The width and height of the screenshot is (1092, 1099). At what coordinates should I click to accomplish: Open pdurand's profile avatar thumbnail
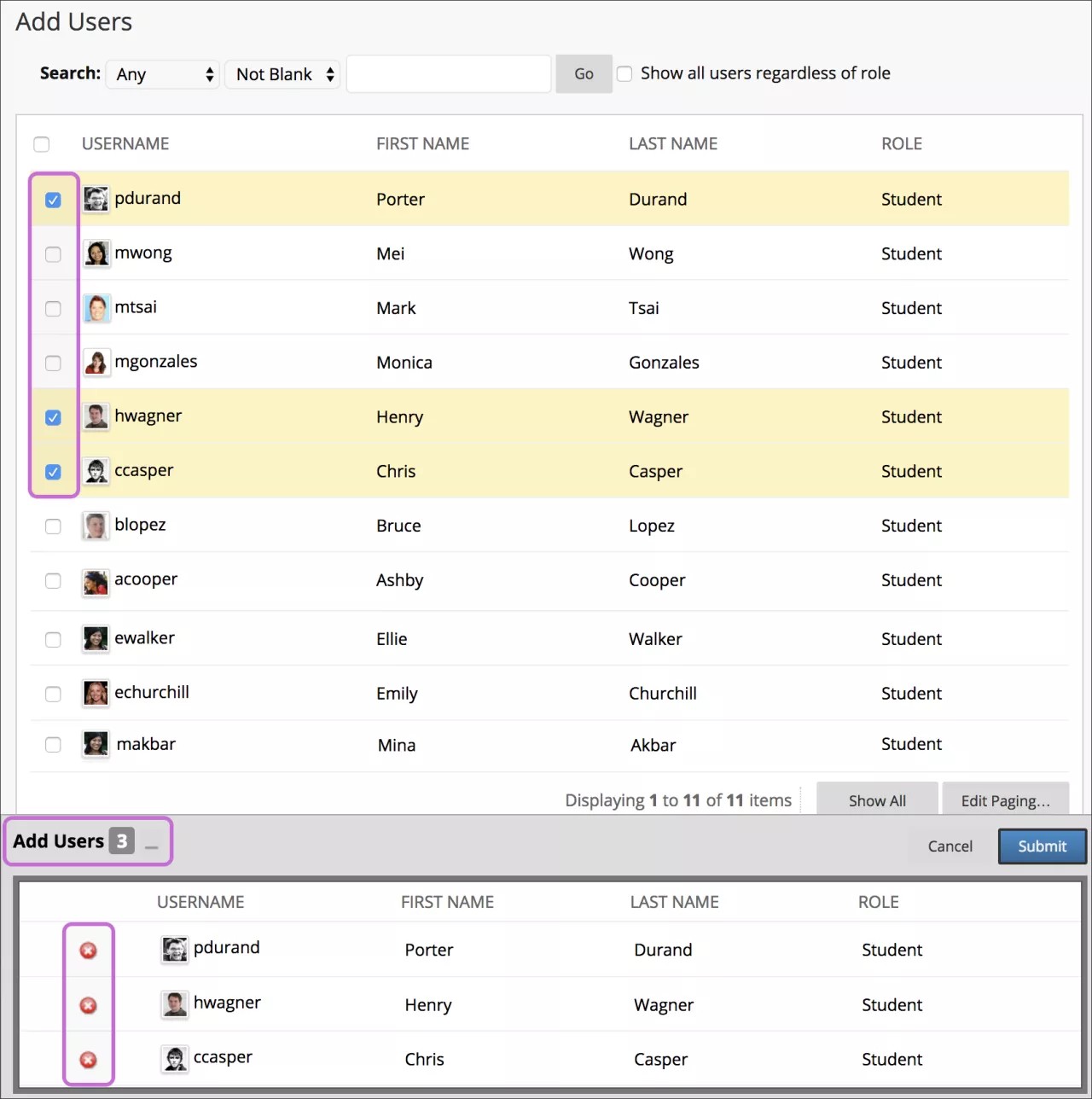(x=96, y=199)
